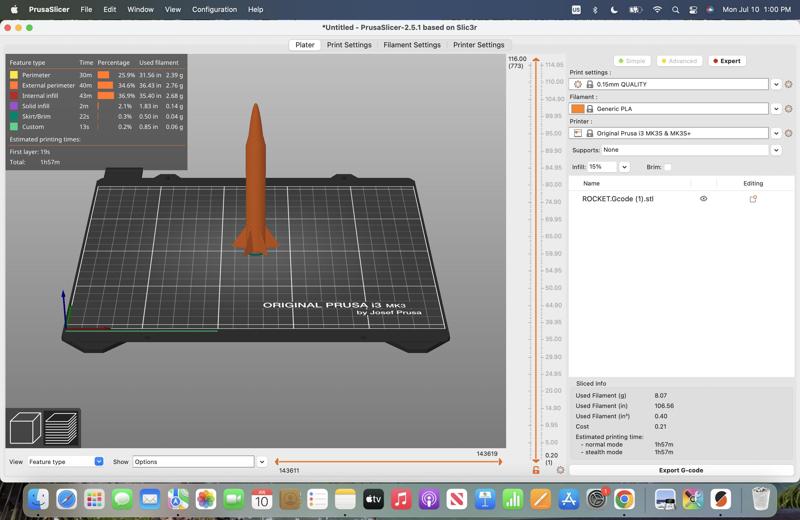Click gear icon beside the printer preset
Screen dimensions: 800x520
pos(789,133)
